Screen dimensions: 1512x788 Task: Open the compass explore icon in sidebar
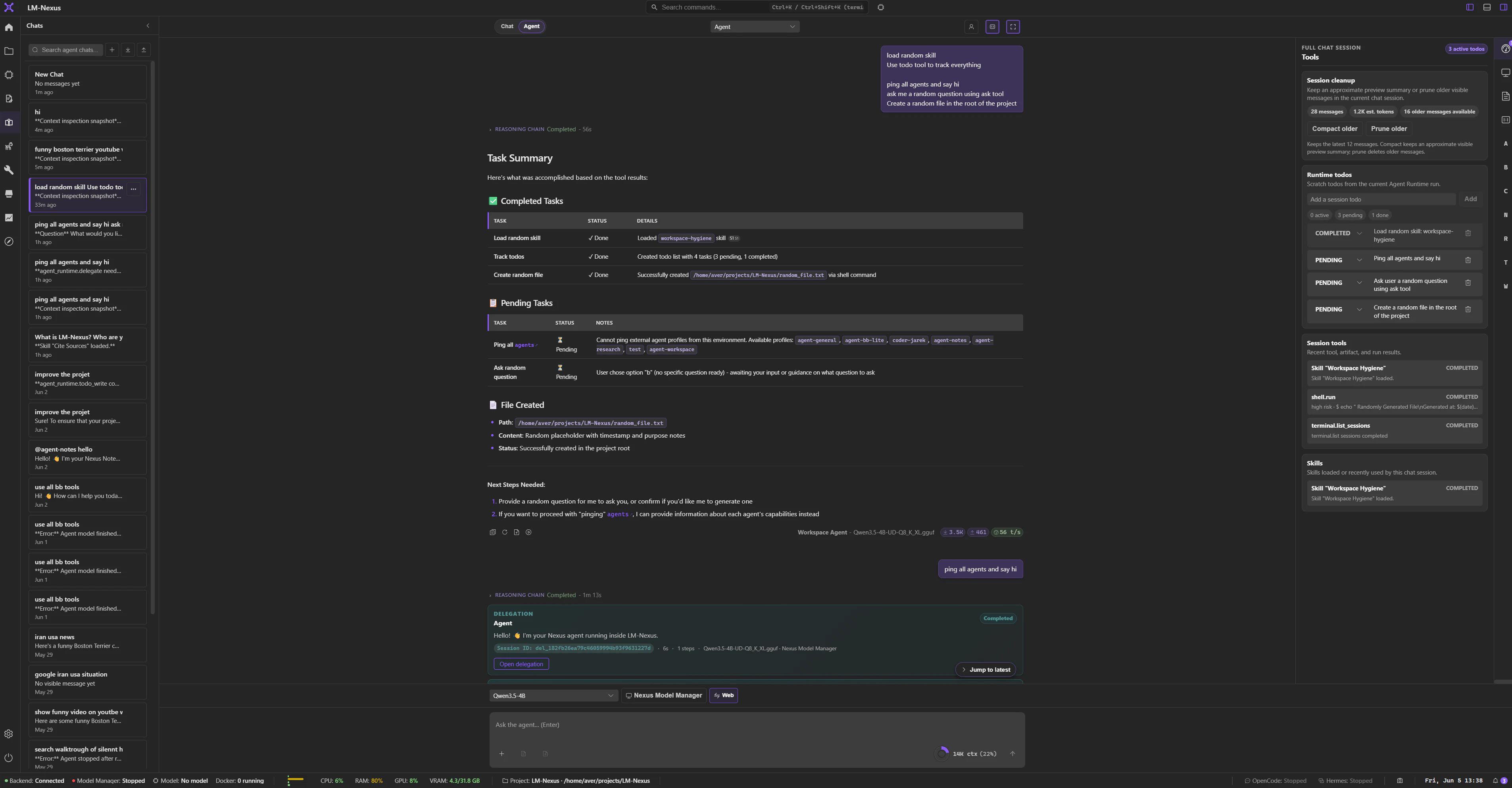coord(9,241)
